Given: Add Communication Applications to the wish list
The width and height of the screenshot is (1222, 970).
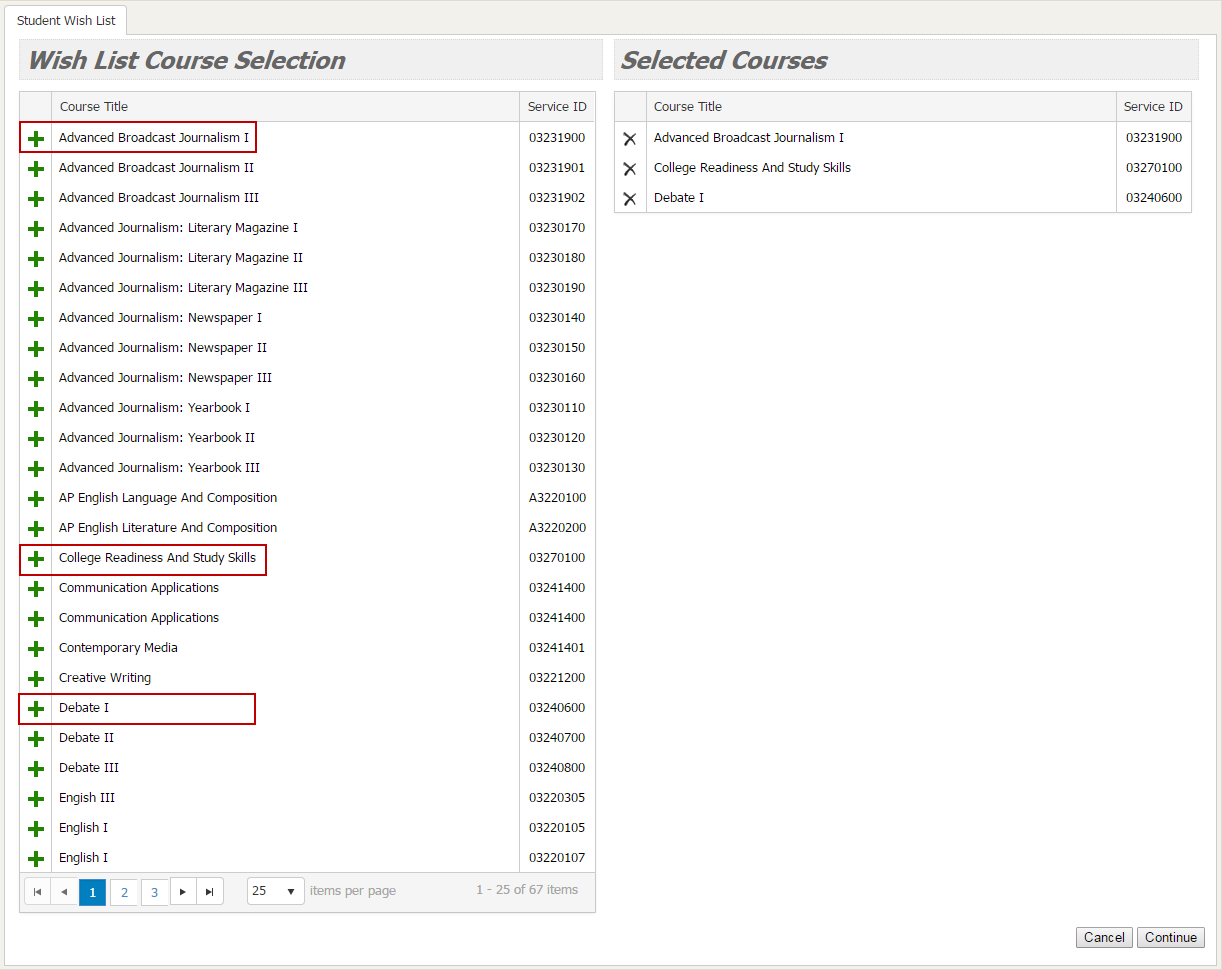Looking at the screenshot, I should point(36,588).
